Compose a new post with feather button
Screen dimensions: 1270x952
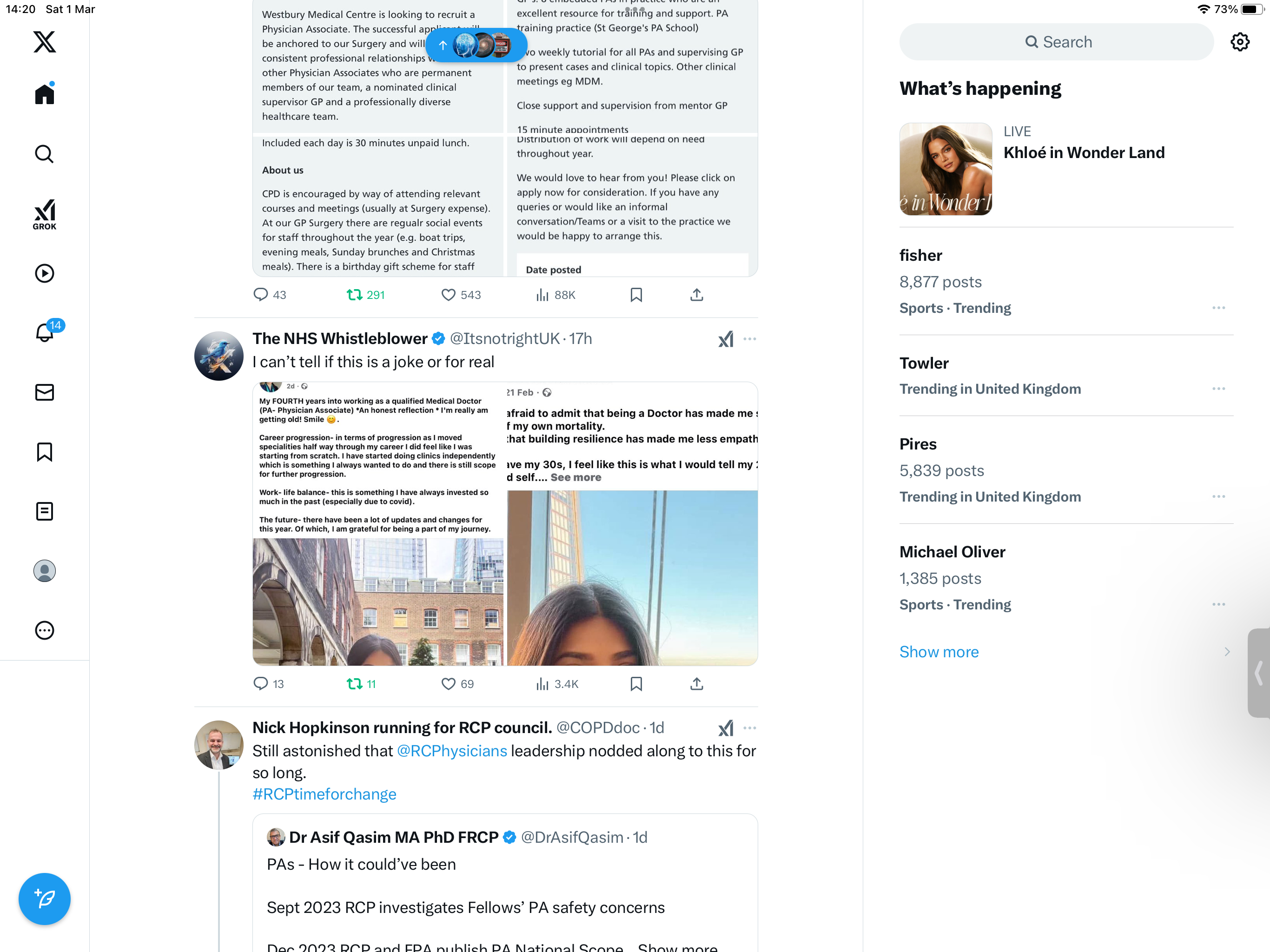[44, 899]
